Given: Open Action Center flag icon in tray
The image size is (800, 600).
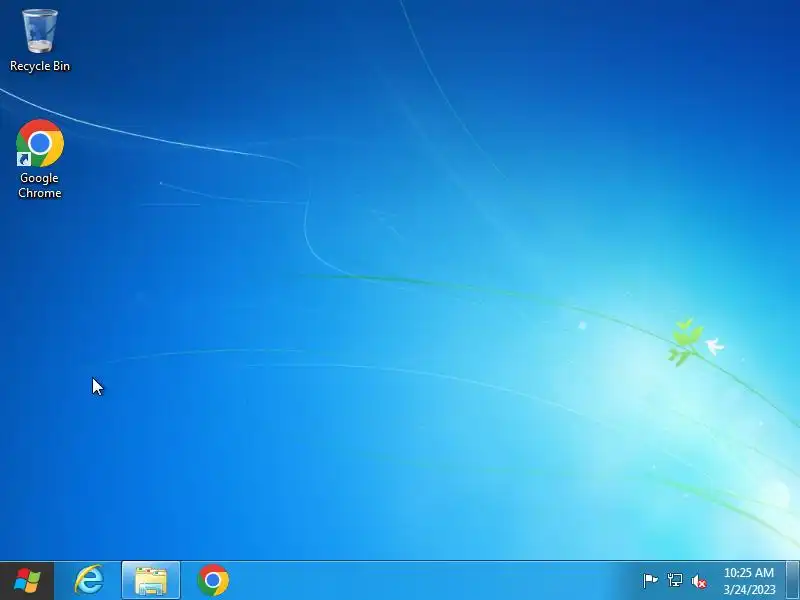Looking at the screenshot, I should 650,581.
